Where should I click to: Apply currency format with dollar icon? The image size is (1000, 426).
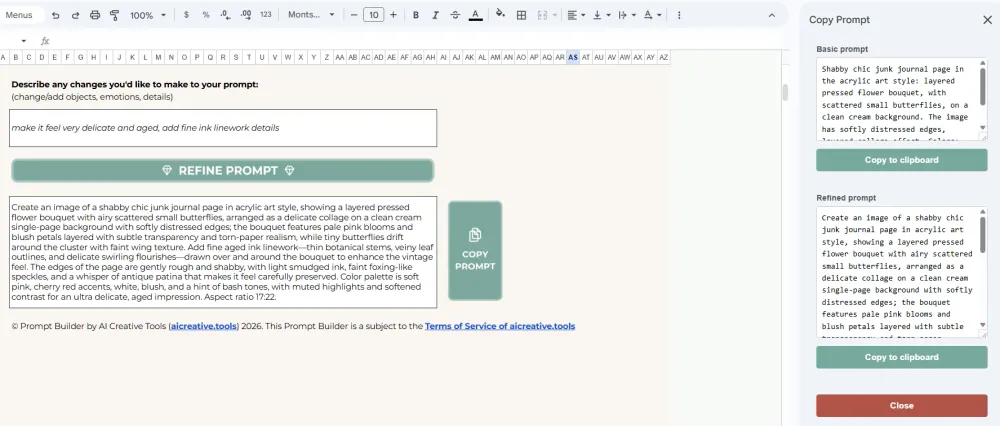point(186,15)
